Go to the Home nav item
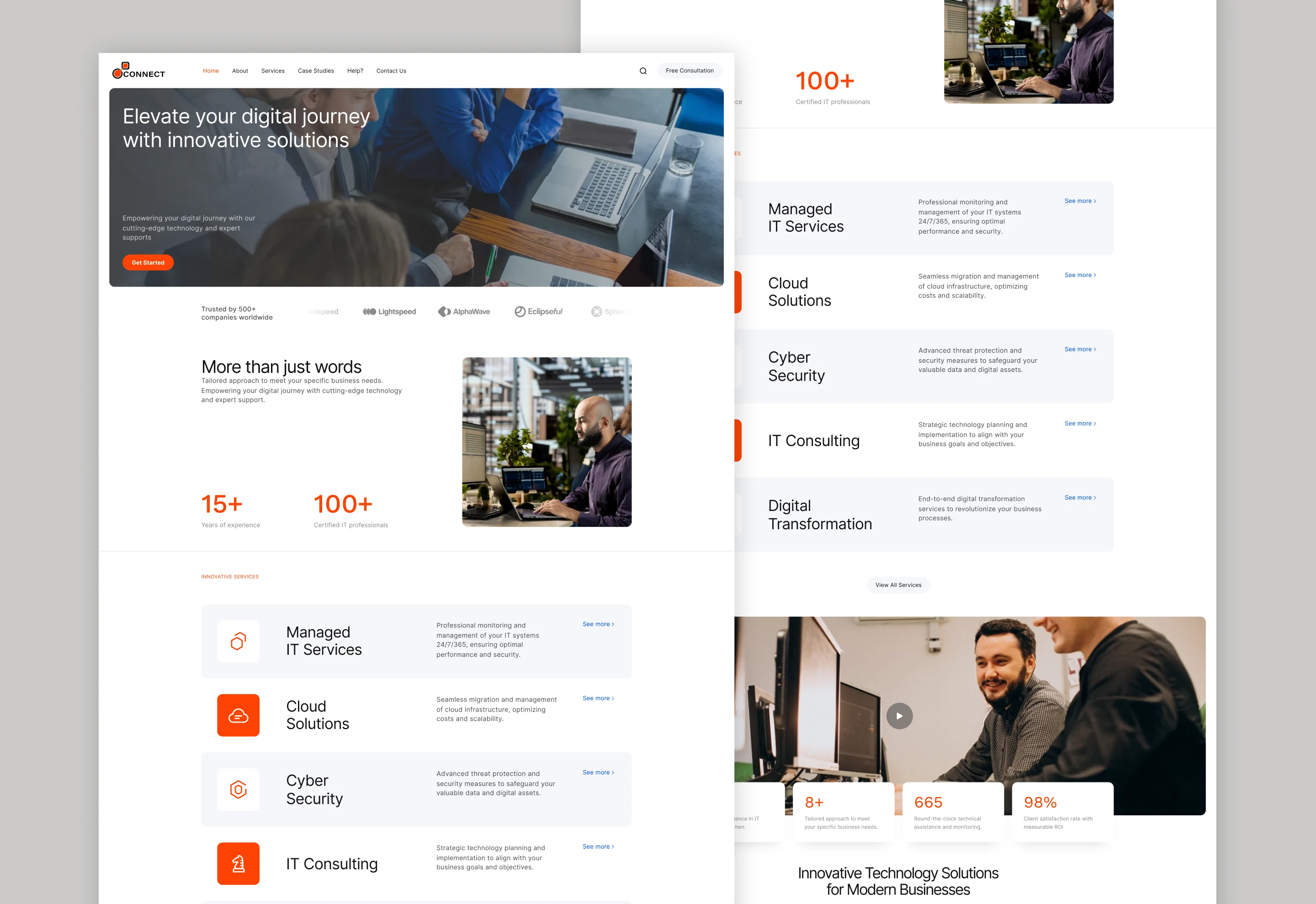The image size is (1316, 904). (211, 71)
